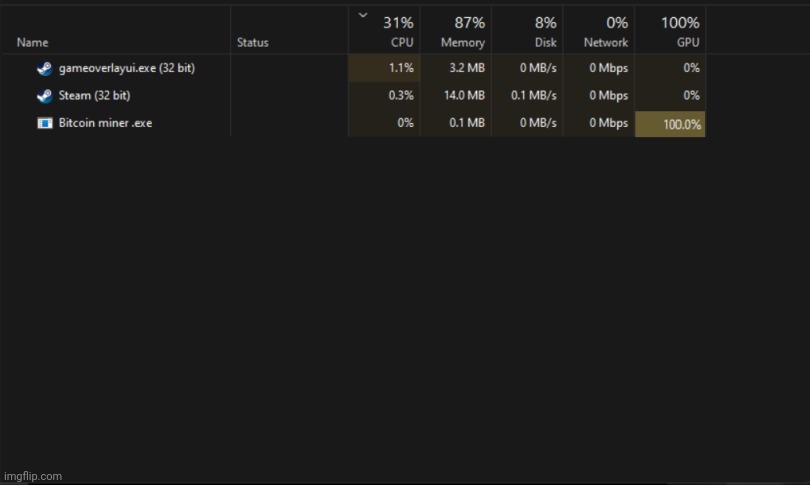Sort processes by the Status column
Viewport: 810px width, 485px height.
point(252,43)
